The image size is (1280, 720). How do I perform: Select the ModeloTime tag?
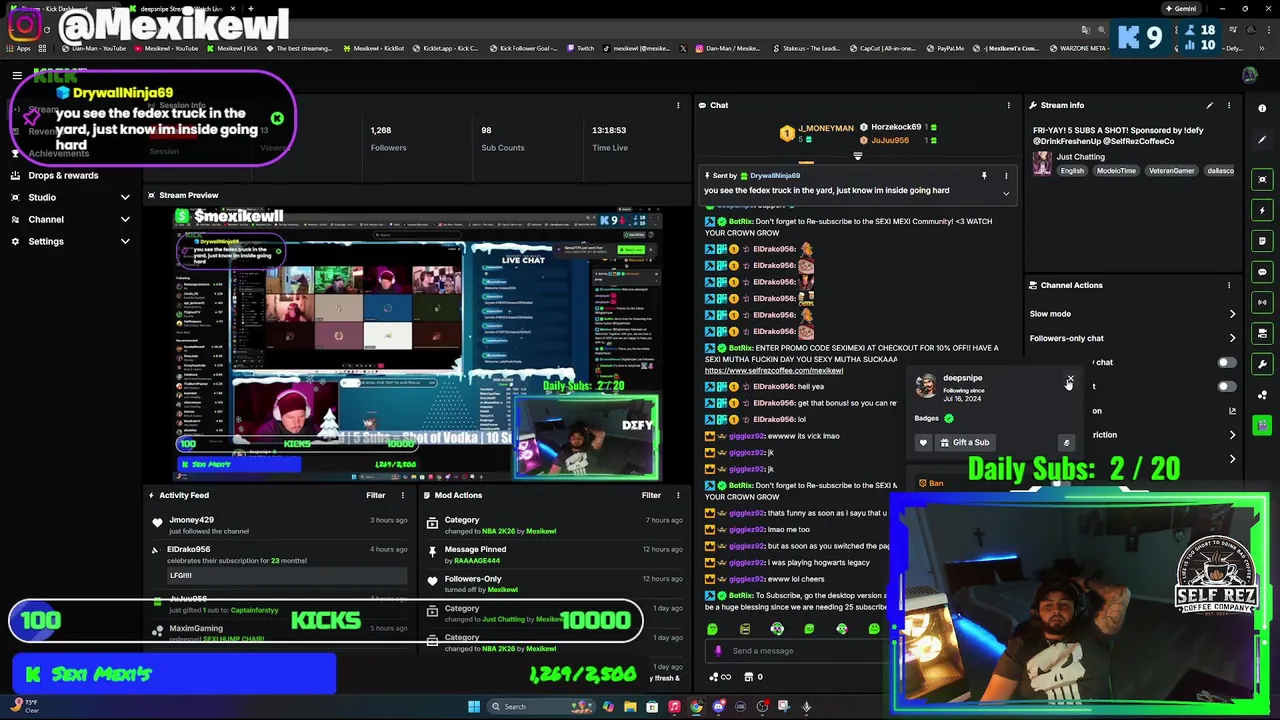(1116, 171)
